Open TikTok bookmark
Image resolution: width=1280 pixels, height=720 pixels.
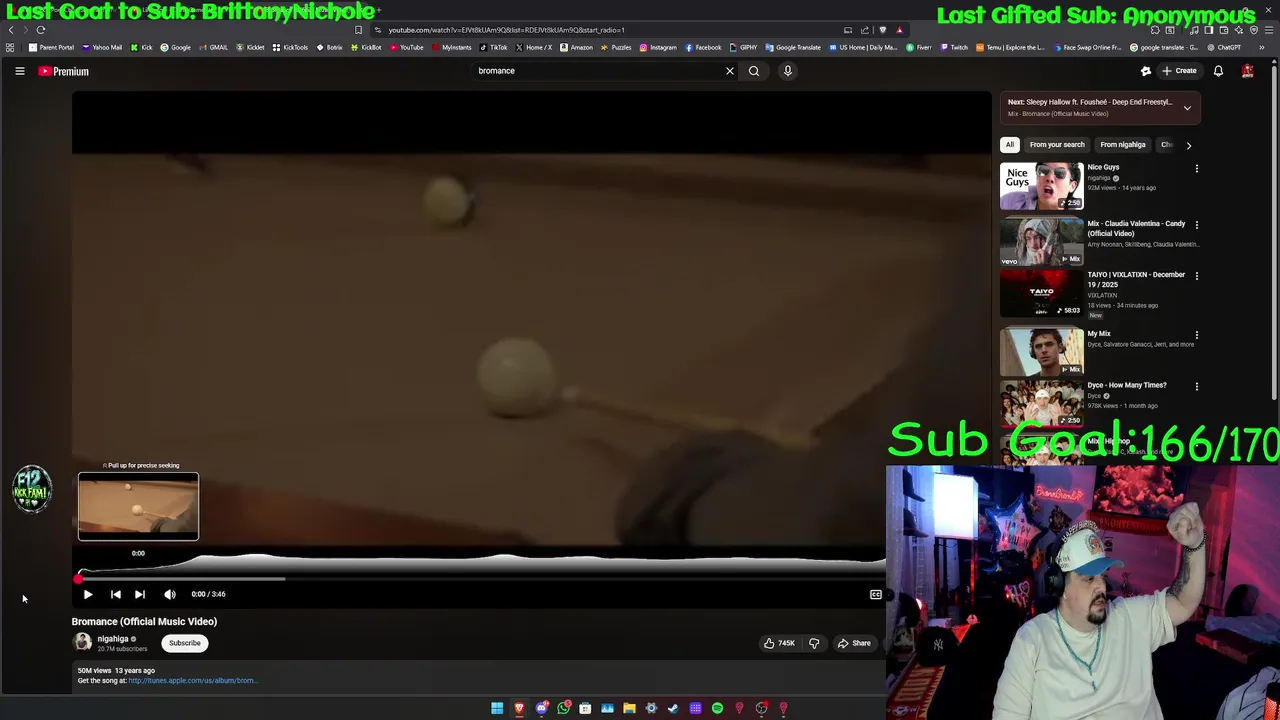tap(494, 47)
